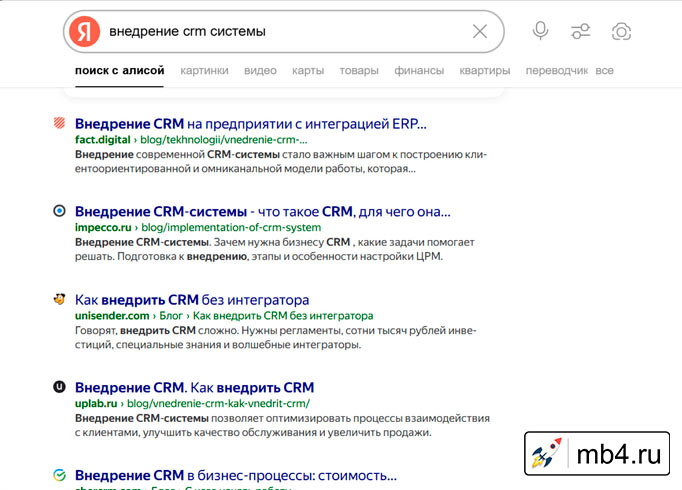Viewport: 682px width, 490px height.
Task: Select the 'поиск с алисой' tab
Action: click(x=120, y=70)
